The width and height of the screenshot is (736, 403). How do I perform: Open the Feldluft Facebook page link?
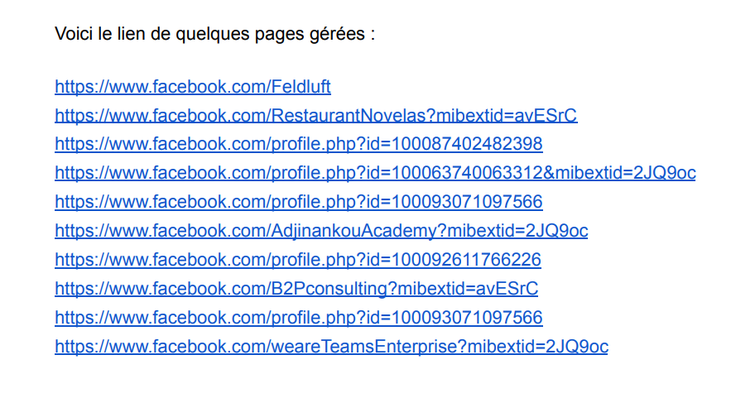tap(193, 87)
